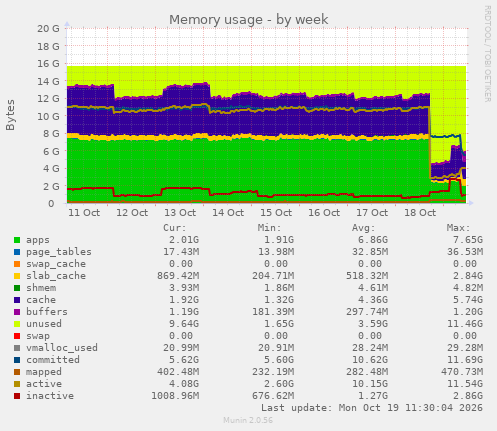Click the page_tables min value 13.98M

276,252
